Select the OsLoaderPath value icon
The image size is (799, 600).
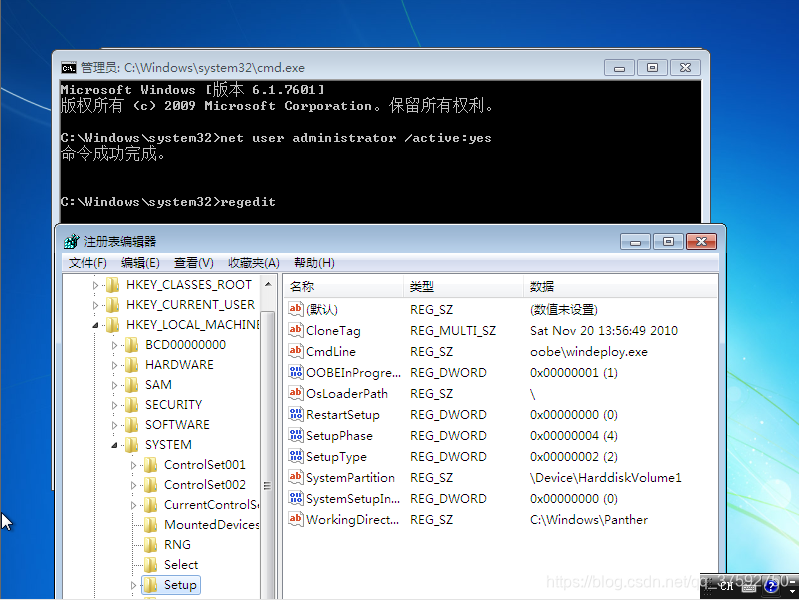coord(296,393)
